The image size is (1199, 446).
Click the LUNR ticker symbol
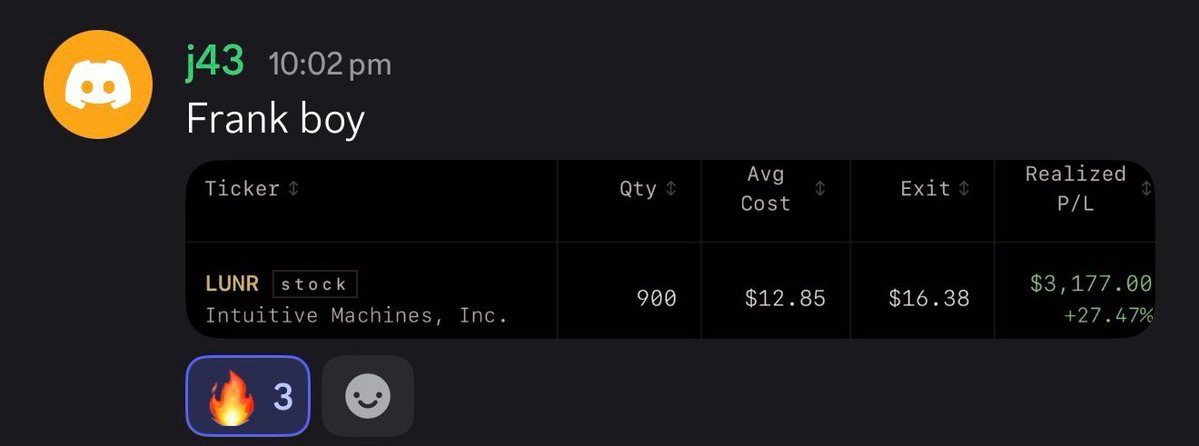[232, 285]
